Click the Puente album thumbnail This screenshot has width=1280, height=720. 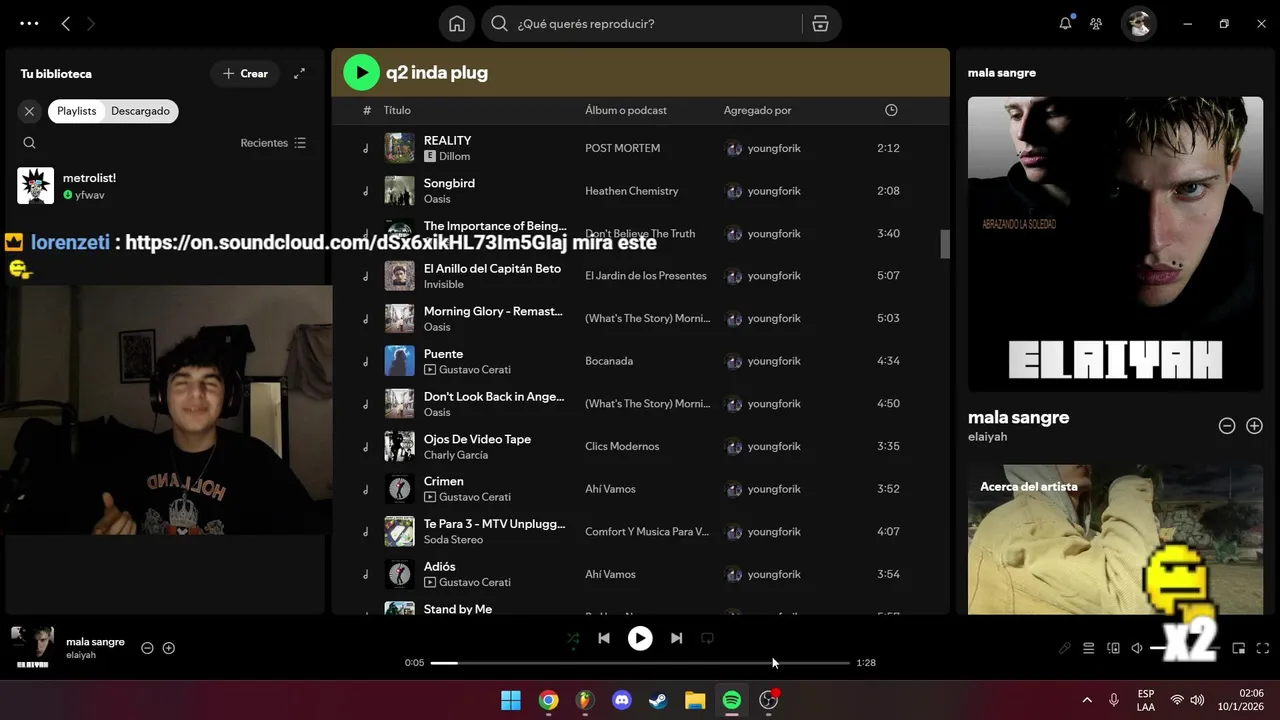[x=399, y=361]
